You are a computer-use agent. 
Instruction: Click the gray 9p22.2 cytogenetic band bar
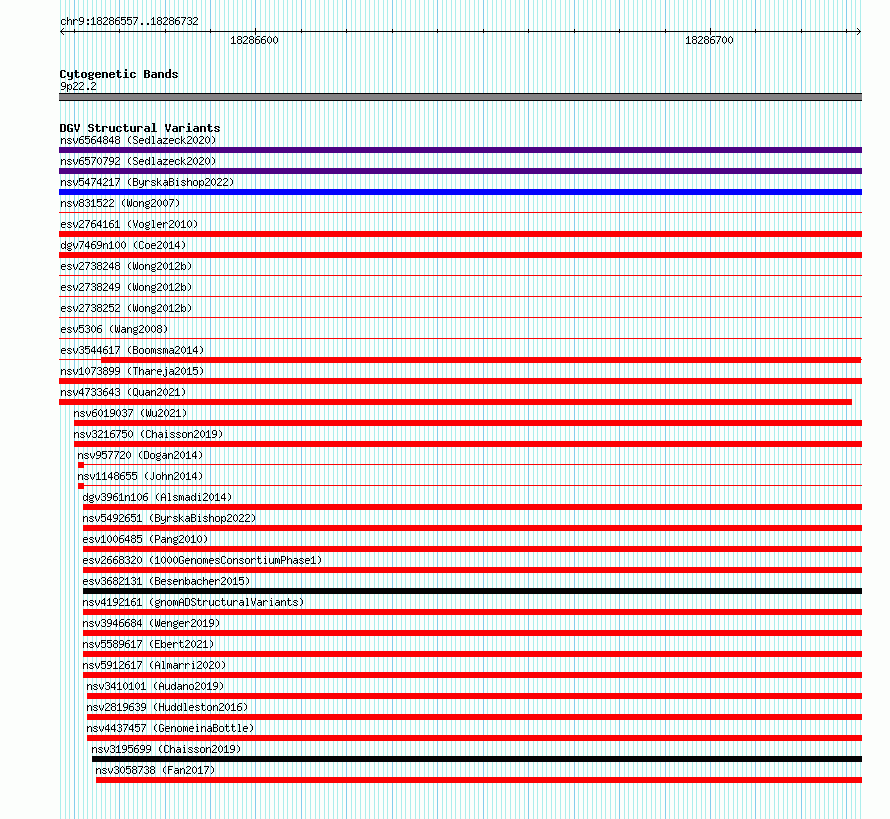coord(460,97)
